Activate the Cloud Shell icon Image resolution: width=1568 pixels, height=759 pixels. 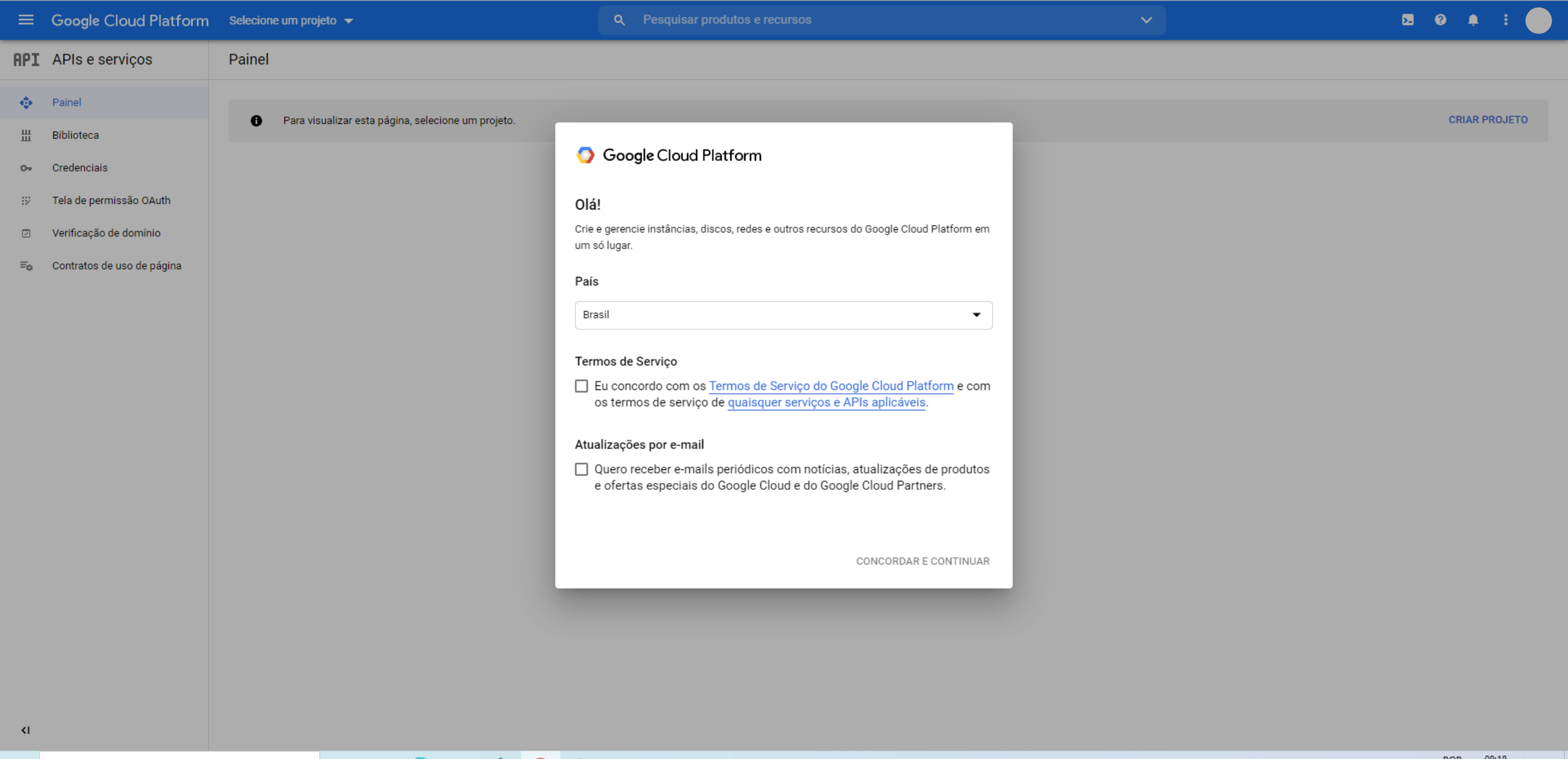(1407, 20)
